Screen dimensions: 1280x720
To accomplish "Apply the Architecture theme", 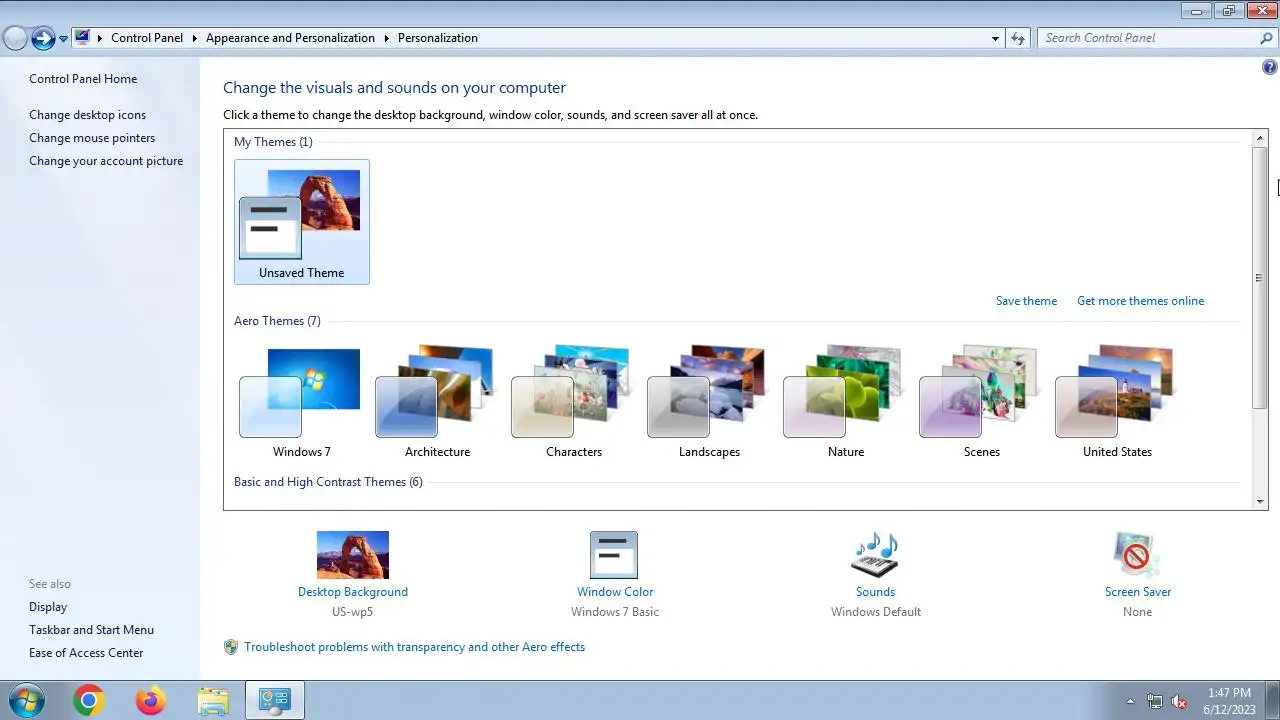I will tap(437, 403).
